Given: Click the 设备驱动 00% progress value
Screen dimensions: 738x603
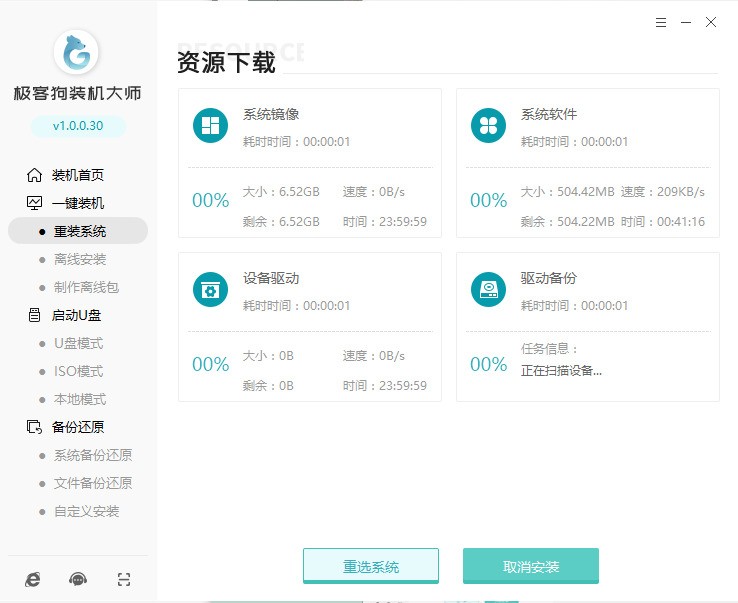Looking at the screenshot, I should point(210,364).
